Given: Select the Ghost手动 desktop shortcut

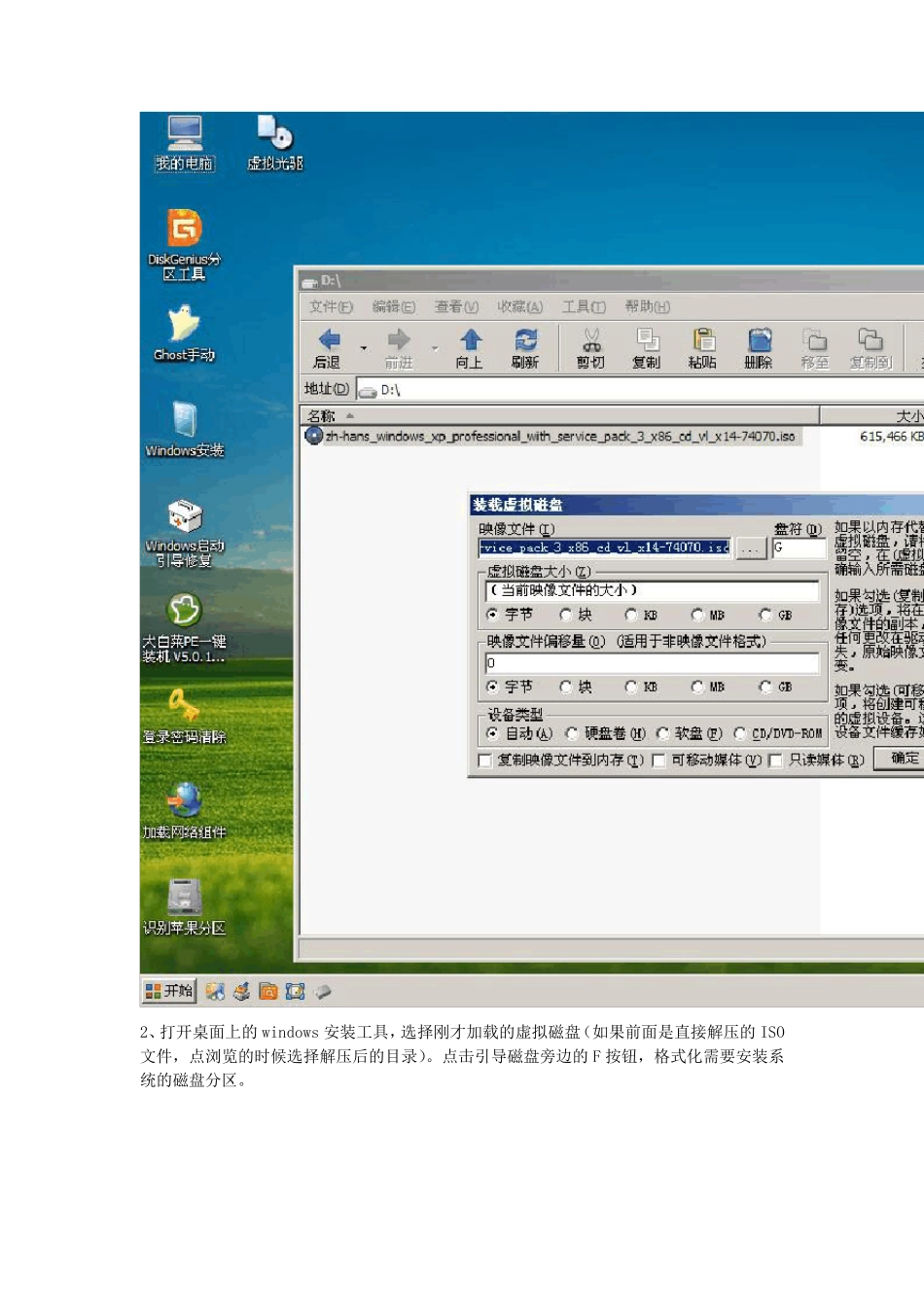Looking at the screenshot, I should pos(184,333).
